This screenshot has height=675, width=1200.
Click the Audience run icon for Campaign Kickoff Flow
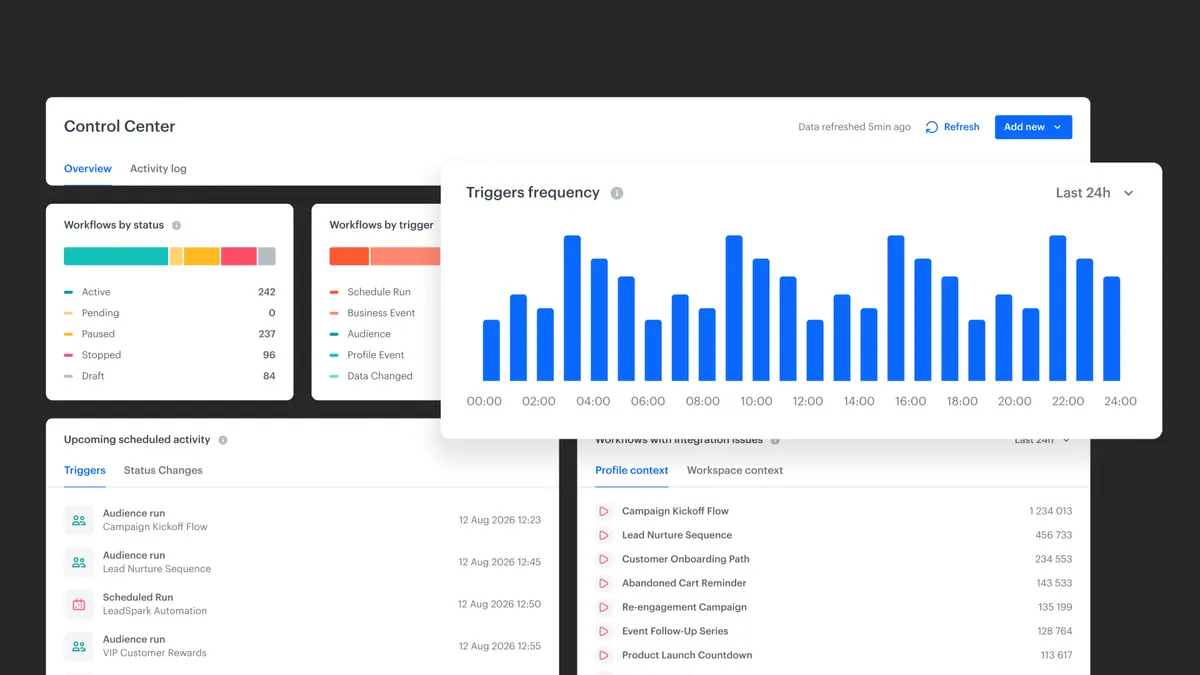79,519
